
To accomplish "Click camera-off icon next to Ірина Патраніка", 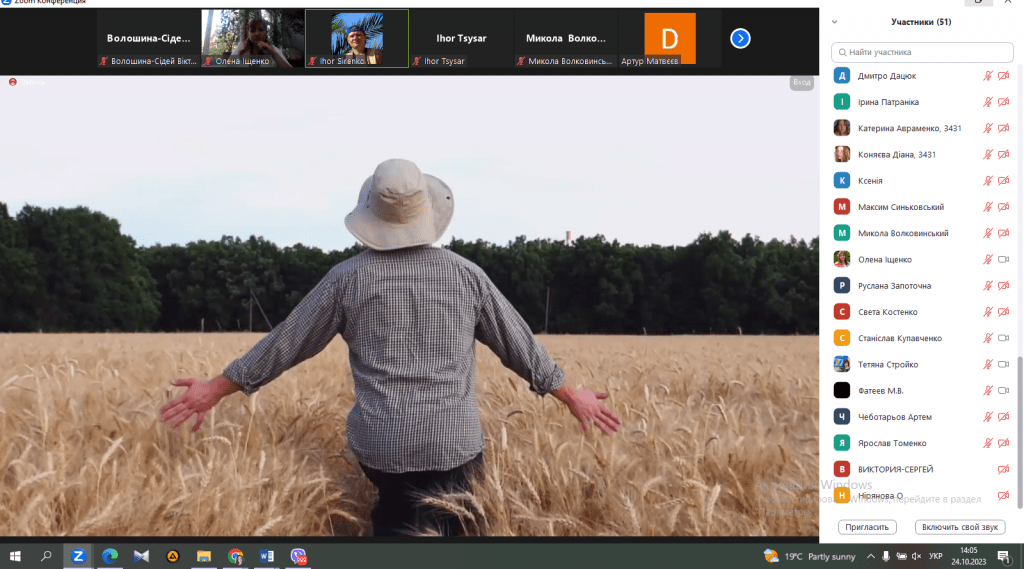I will [x=1003, y=102].
